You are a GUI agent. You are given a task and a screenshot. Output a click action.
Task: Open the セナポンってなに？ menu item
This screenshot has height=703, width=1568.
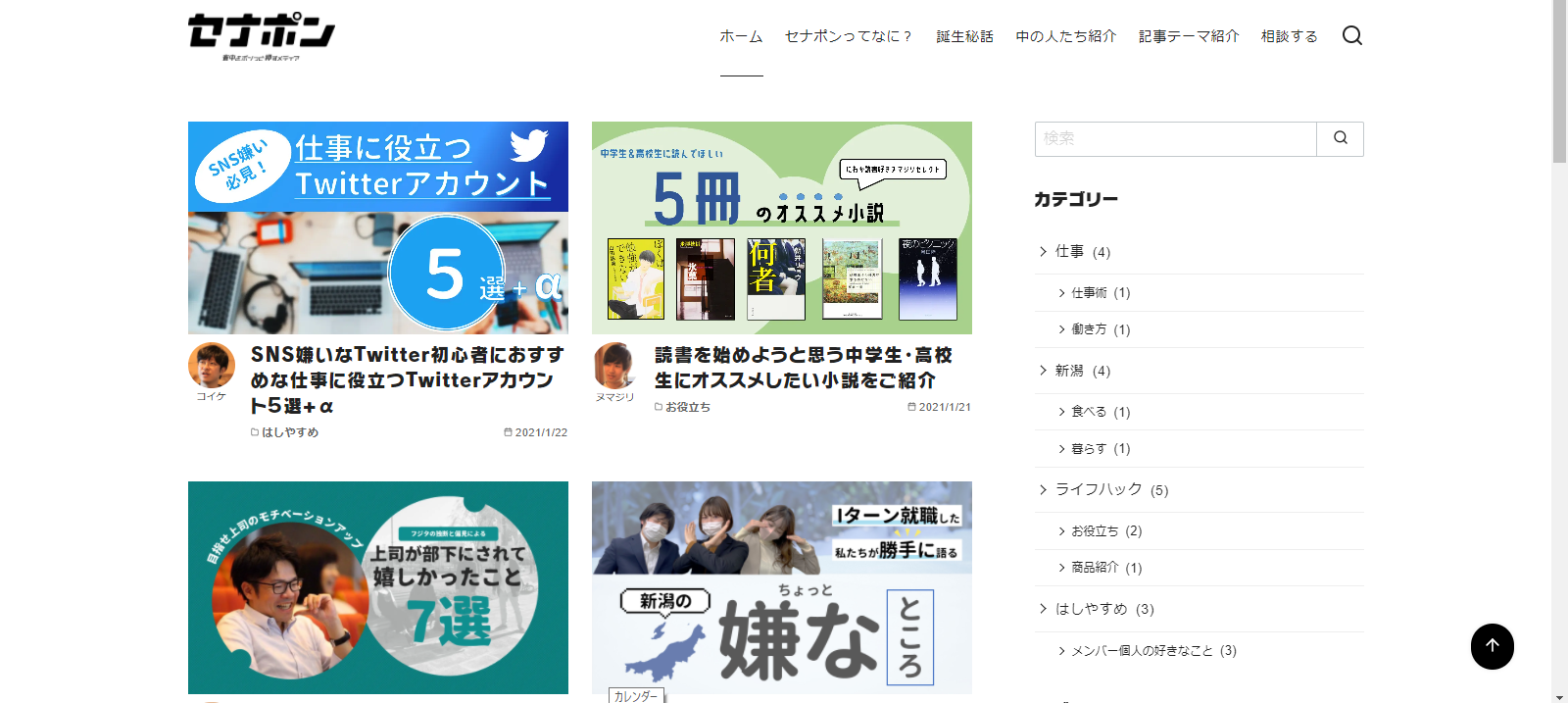coord(849,36)
